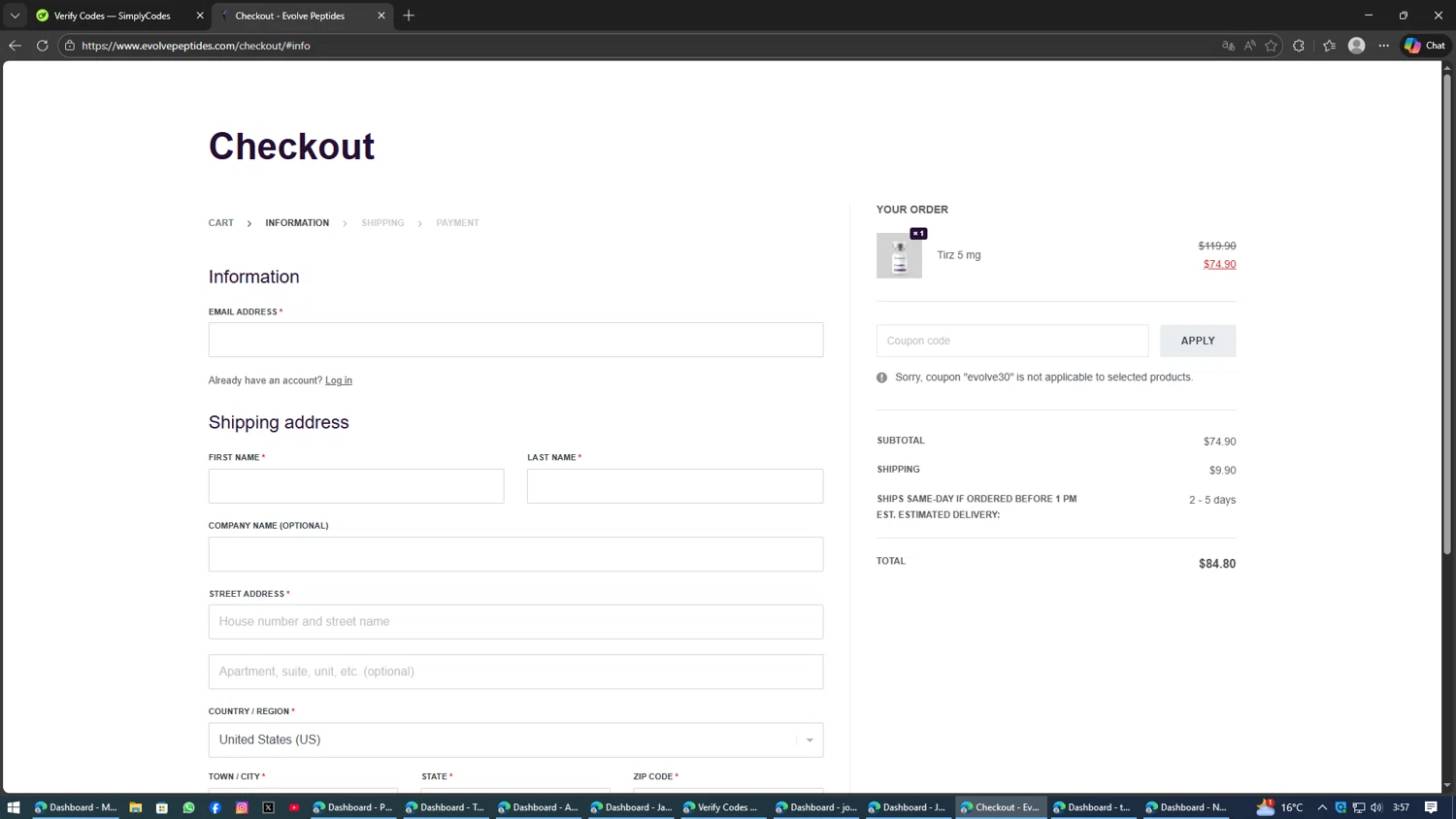The height and width of the screenshot is (819, 1456).
Task: Open WhatsApp from taskbar
Action: pos(188,807)
